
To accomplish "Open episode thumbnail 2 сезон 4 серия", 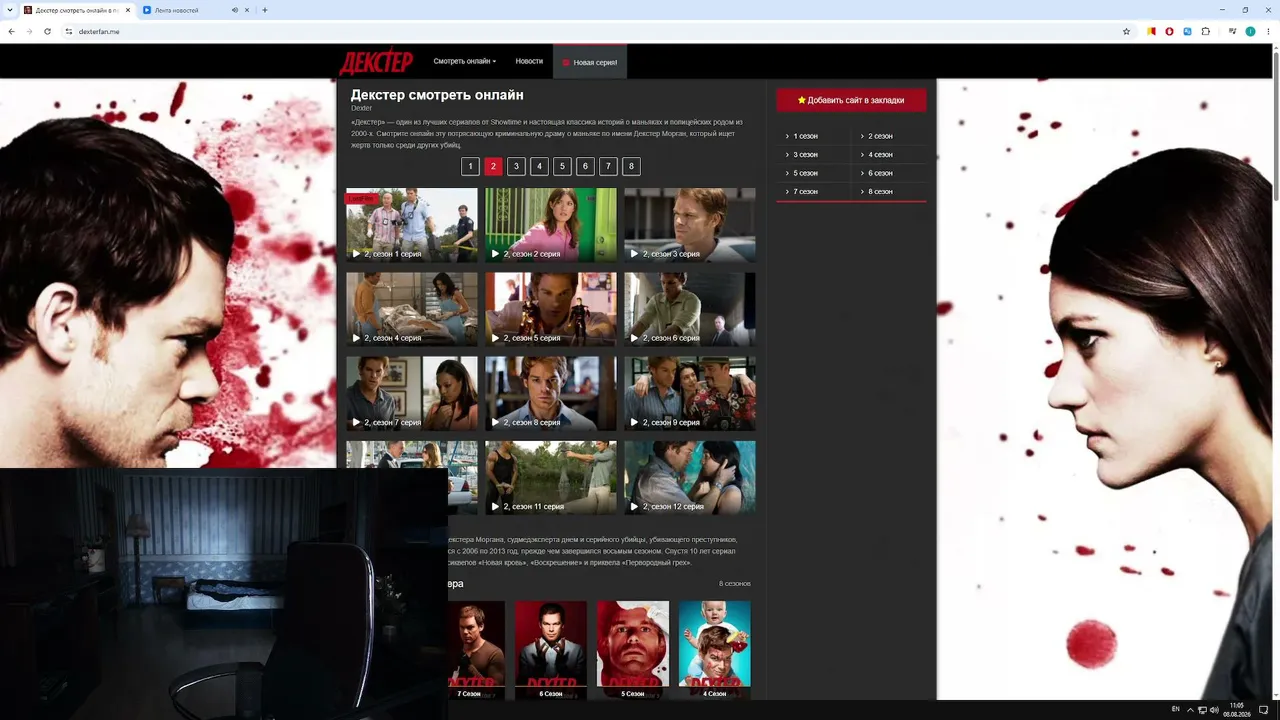I will click(412, 309).
